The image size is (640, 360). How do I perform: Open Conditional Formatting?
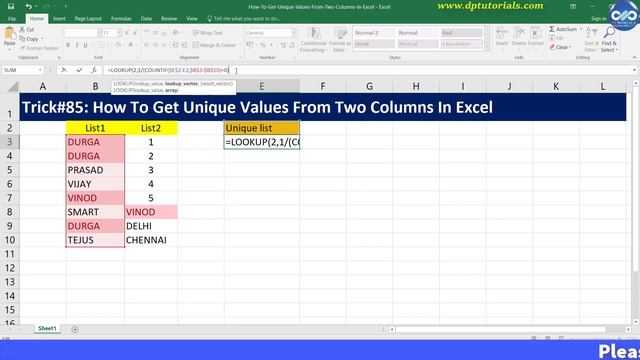tap(313, 40)
